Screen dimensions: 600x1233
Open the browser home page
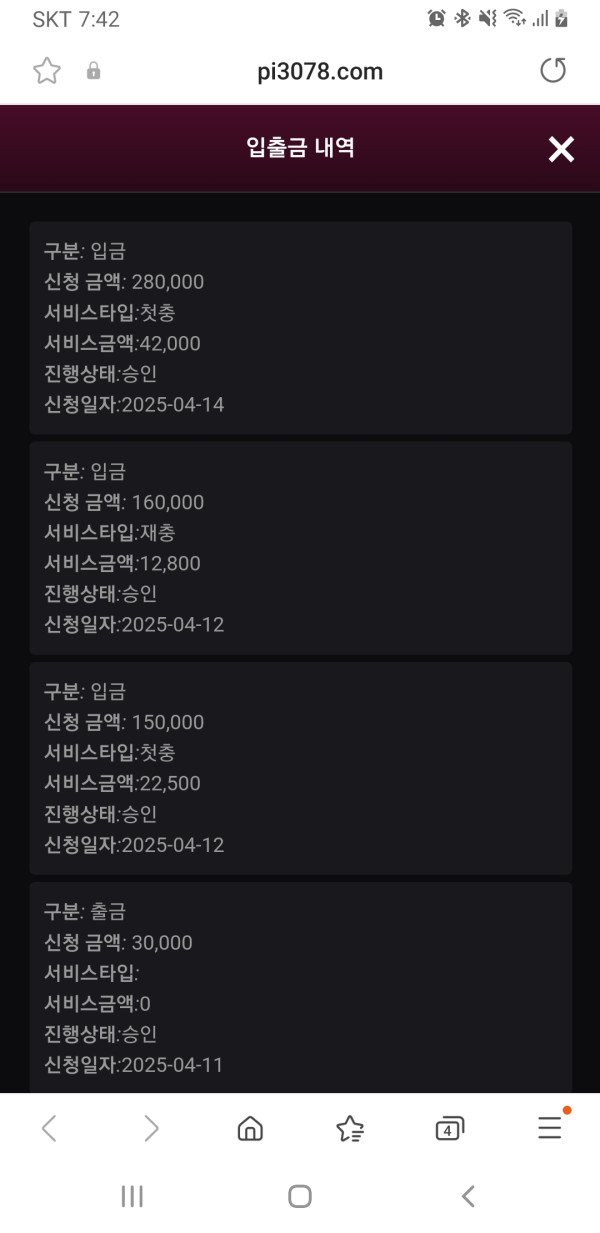coord(250,1129)
